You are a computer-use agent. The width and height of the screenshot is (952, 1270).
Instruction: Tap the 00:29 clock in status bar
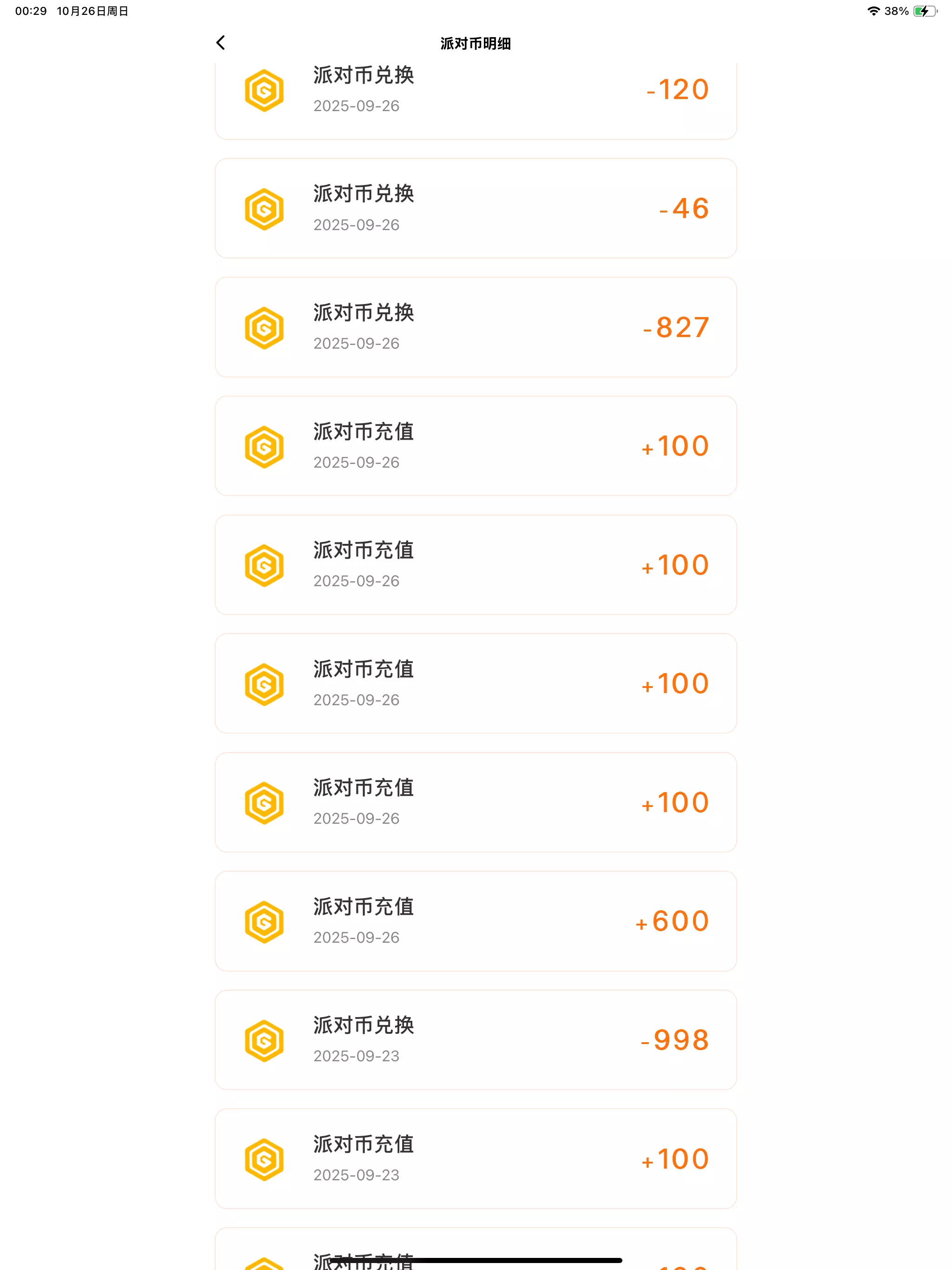click(x=31, y=11)
